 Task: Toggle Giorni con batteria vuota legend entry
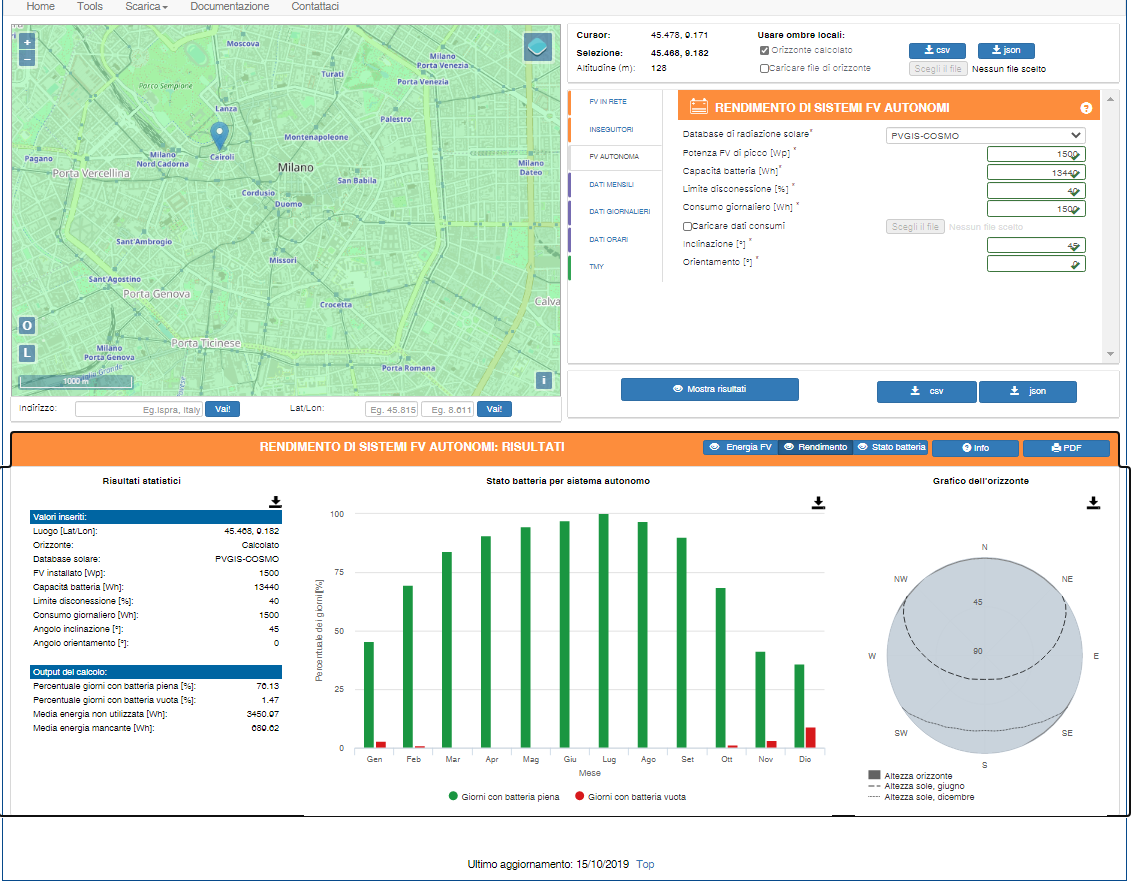coord(630,797)
